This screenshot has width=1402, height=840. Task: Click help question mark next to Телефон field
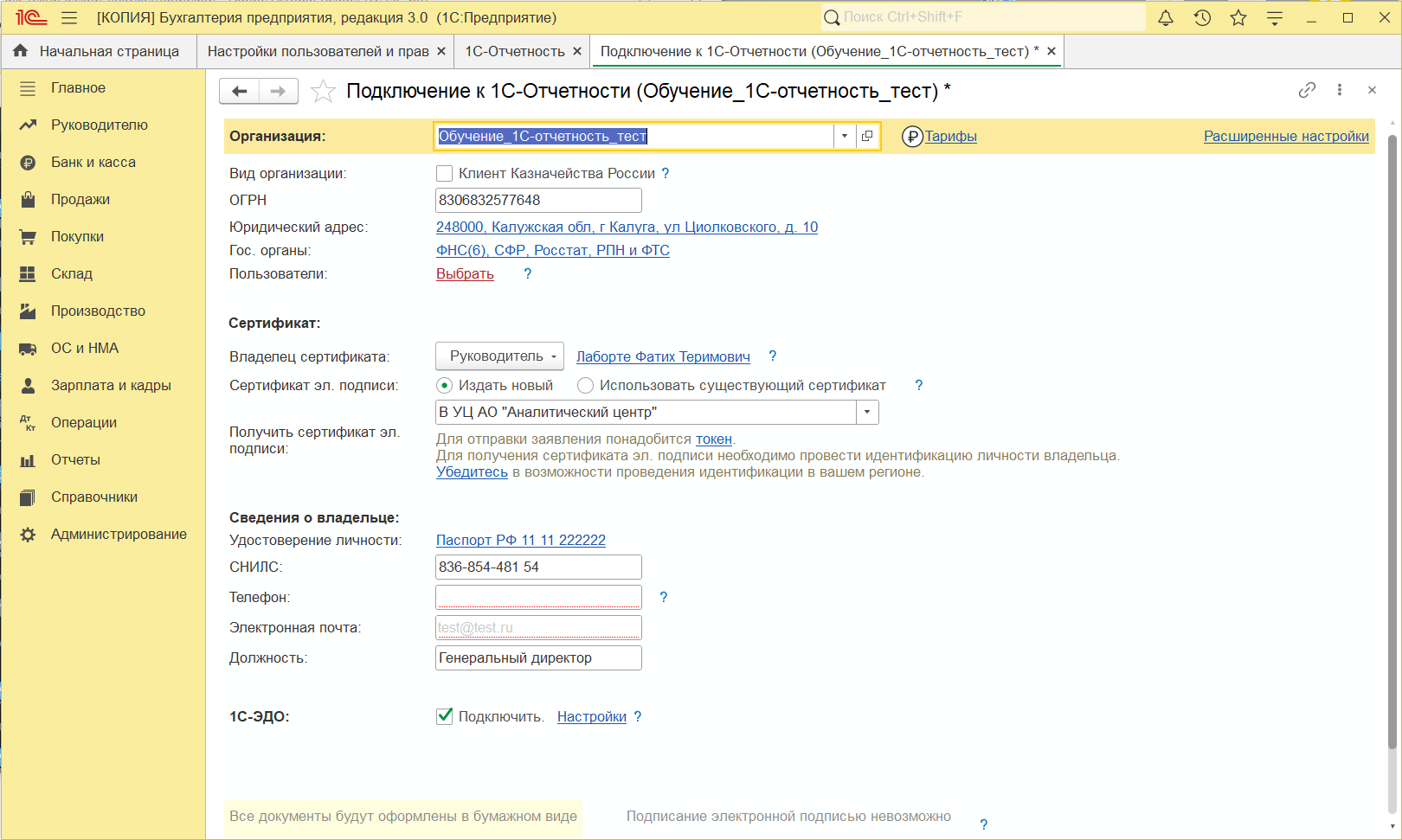664,597
